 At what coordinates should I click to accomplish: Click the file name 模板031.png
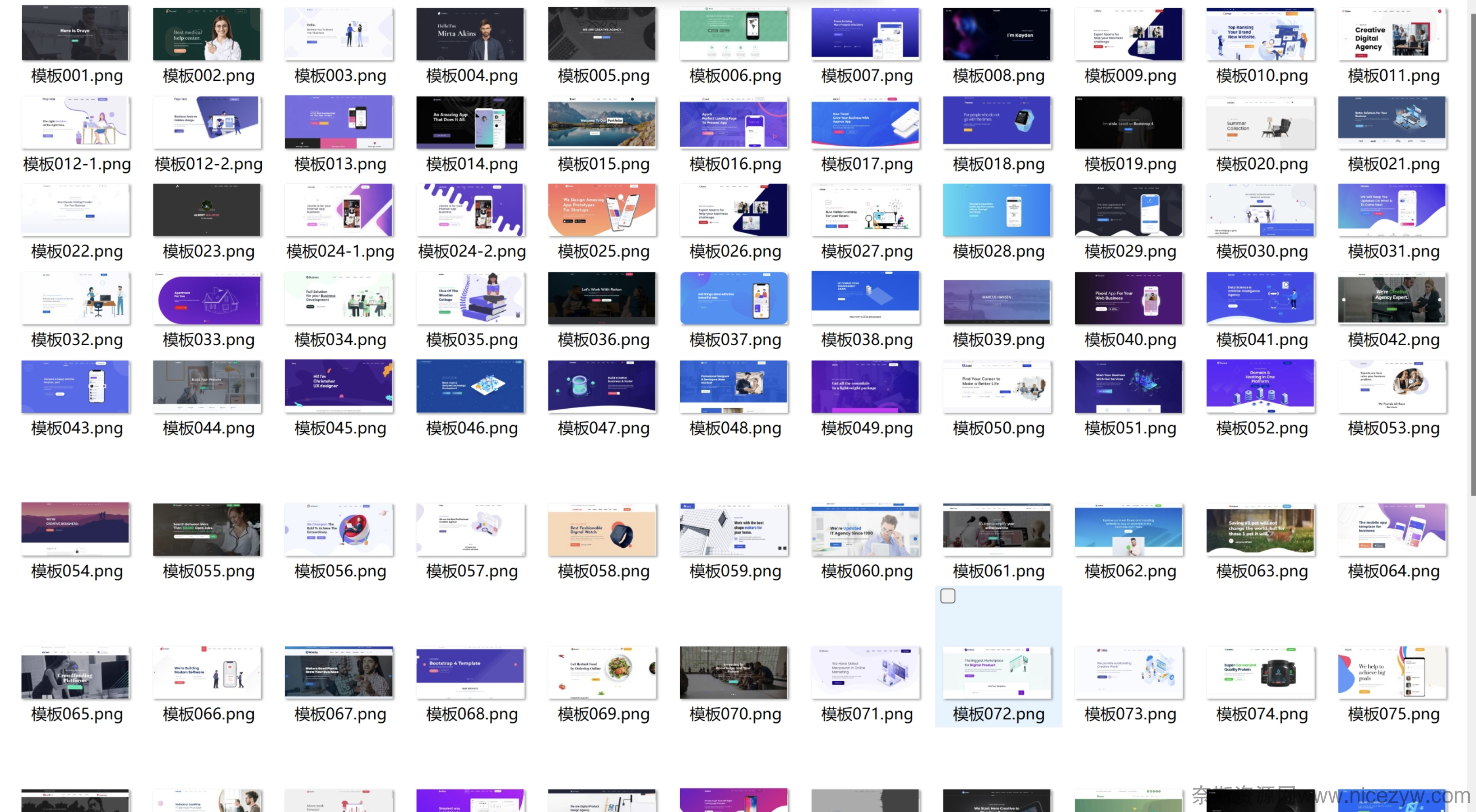coord(1393,251)
